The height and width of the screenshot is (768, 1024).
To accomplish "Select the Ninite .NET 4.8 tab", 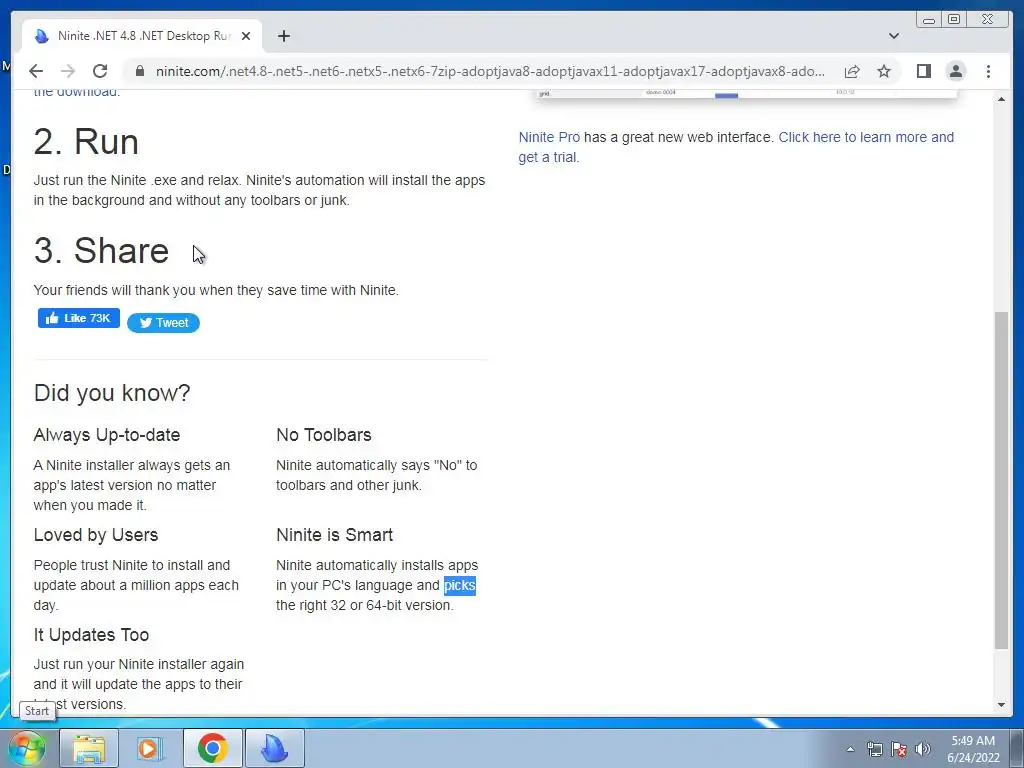I will click(142, 36).
